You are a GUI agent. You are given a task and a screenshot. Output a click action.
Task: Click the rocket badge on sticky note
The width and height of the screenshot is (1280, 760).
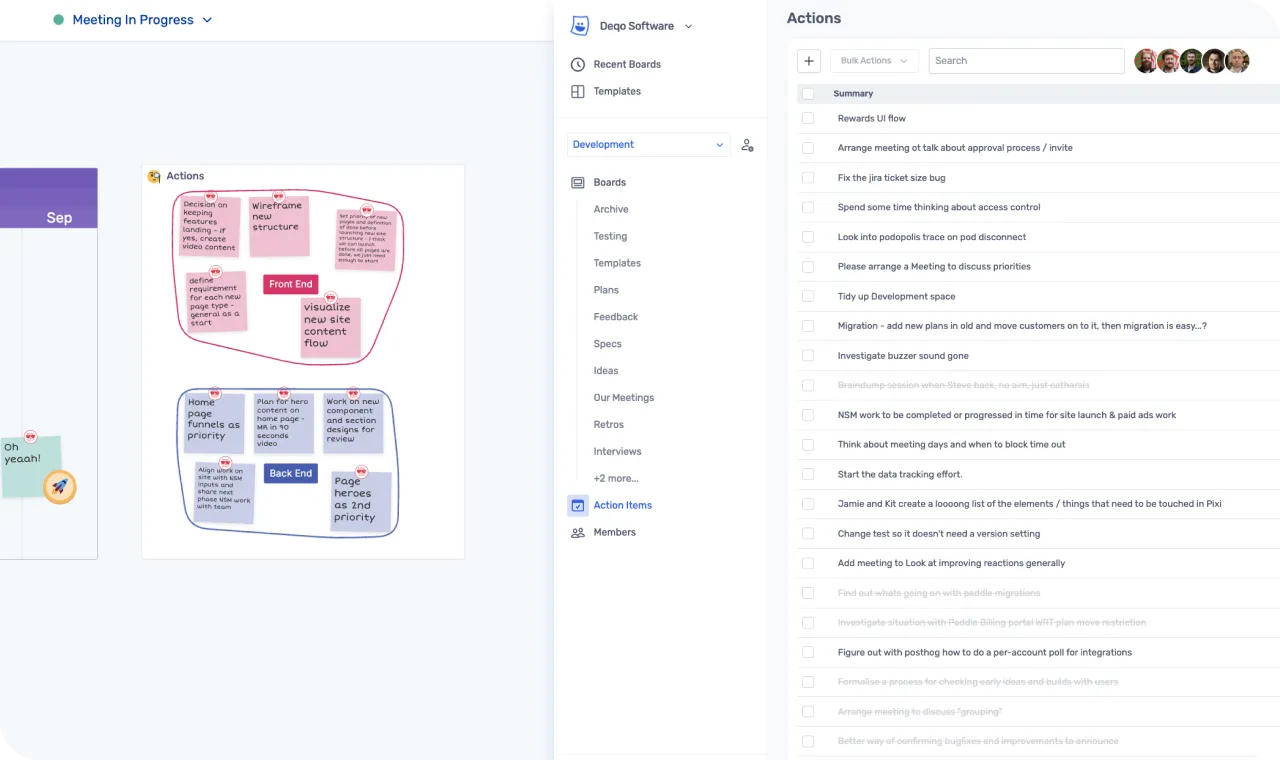tap(60, 487)
